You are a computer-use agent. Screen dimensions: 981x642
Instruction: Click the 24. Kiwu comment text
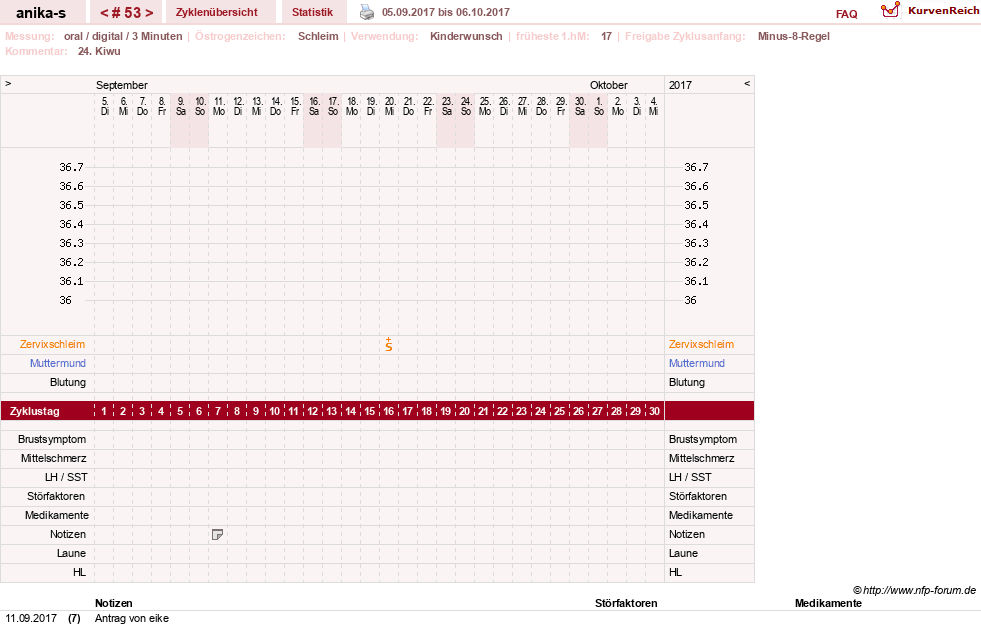click(99, 51)
